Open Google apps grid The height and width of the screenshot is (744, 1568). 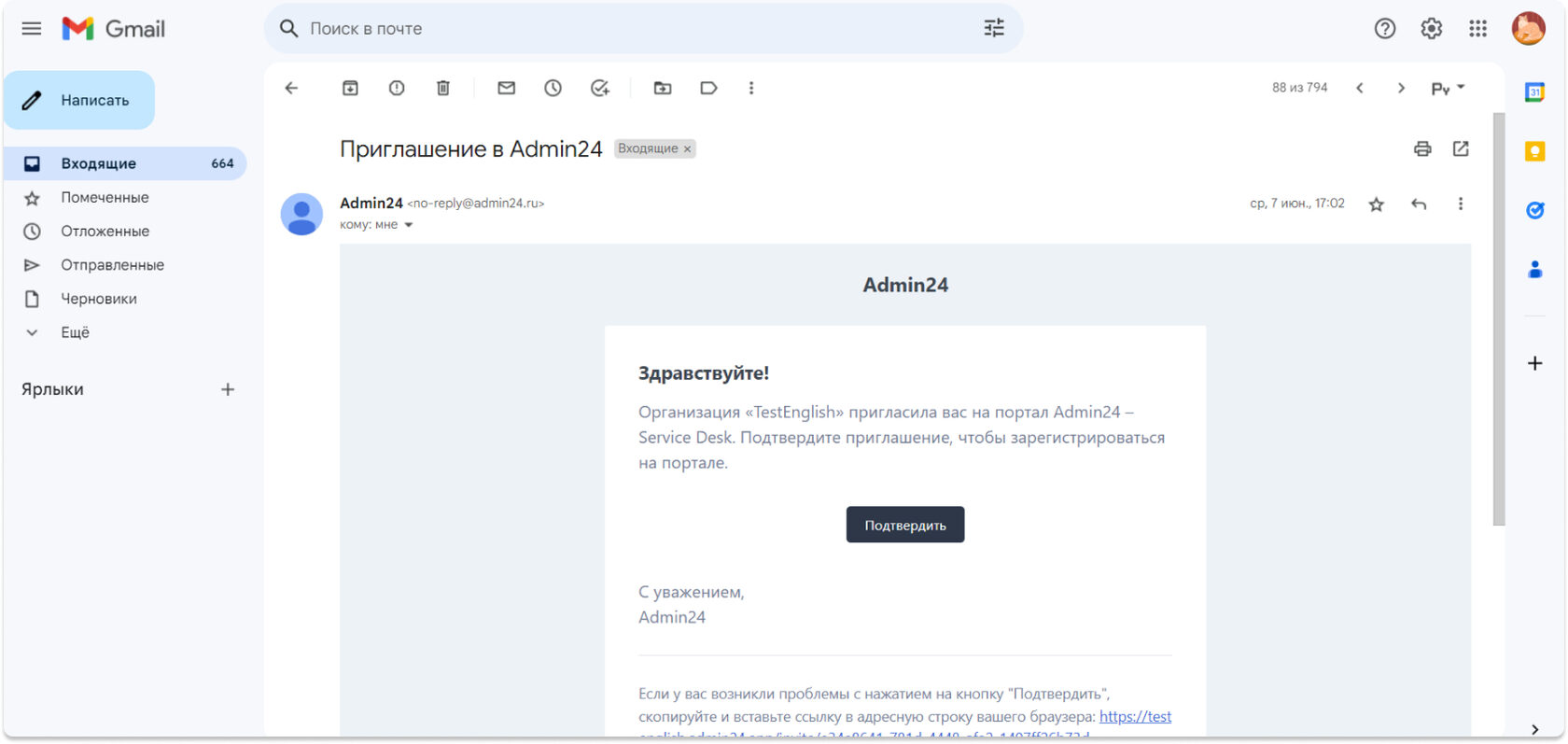pos(1478,29)
